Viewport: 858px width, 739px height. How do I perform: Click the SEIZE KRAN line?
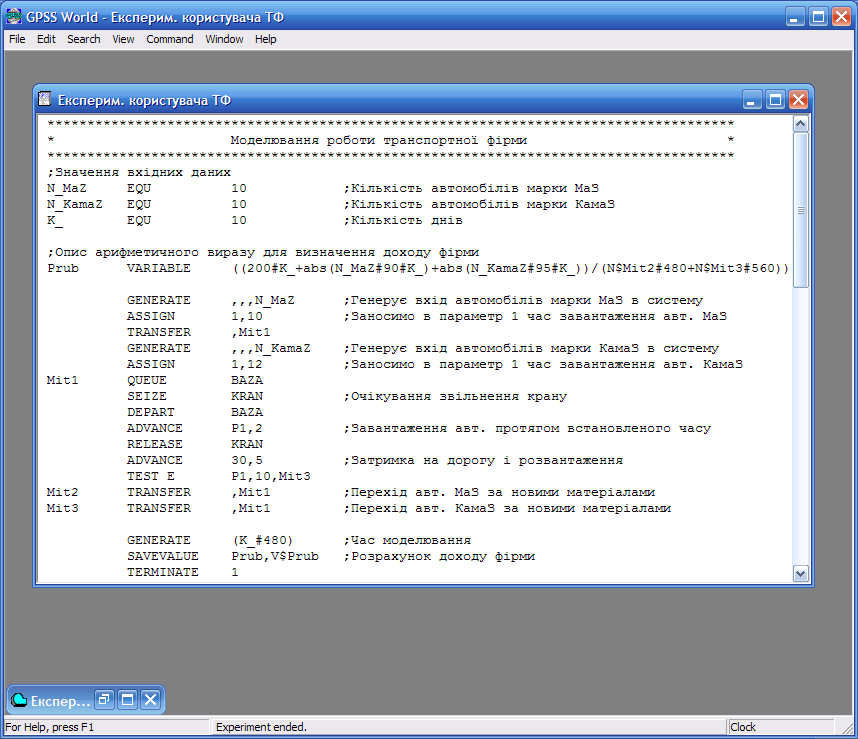click(x=347, y=396)
